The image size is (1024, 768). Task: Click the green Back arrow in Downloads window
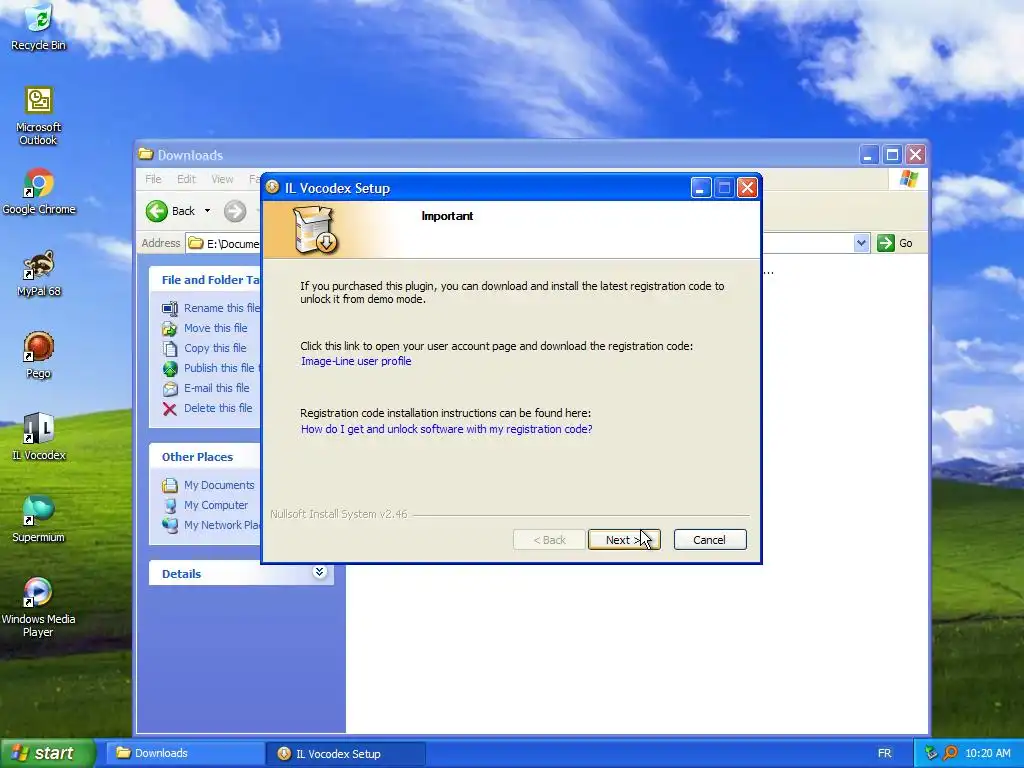[157, 211]
